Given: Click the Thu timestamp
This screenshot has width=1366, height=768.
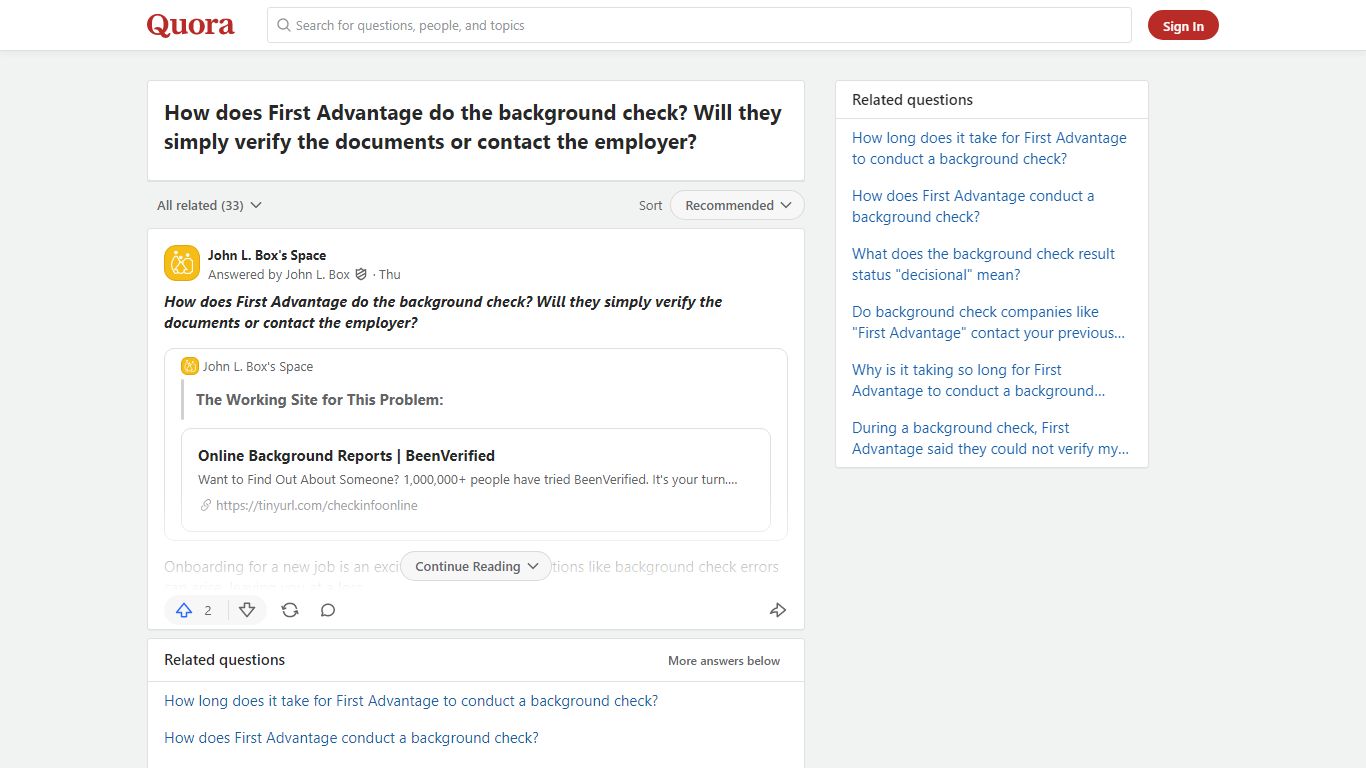Looking at the screenshot, I should (390, 274).
